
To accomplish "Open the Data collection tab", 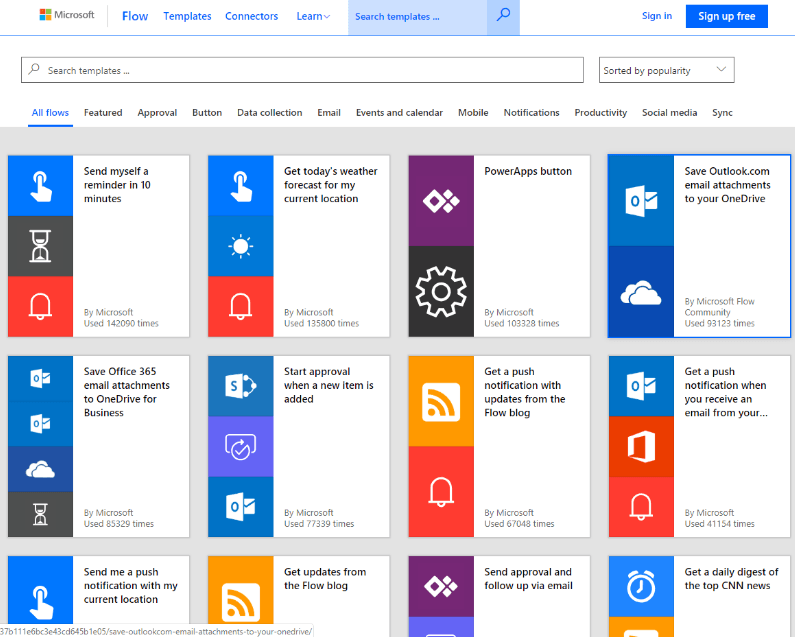I will pyautogui.click(x=270, y=113).
